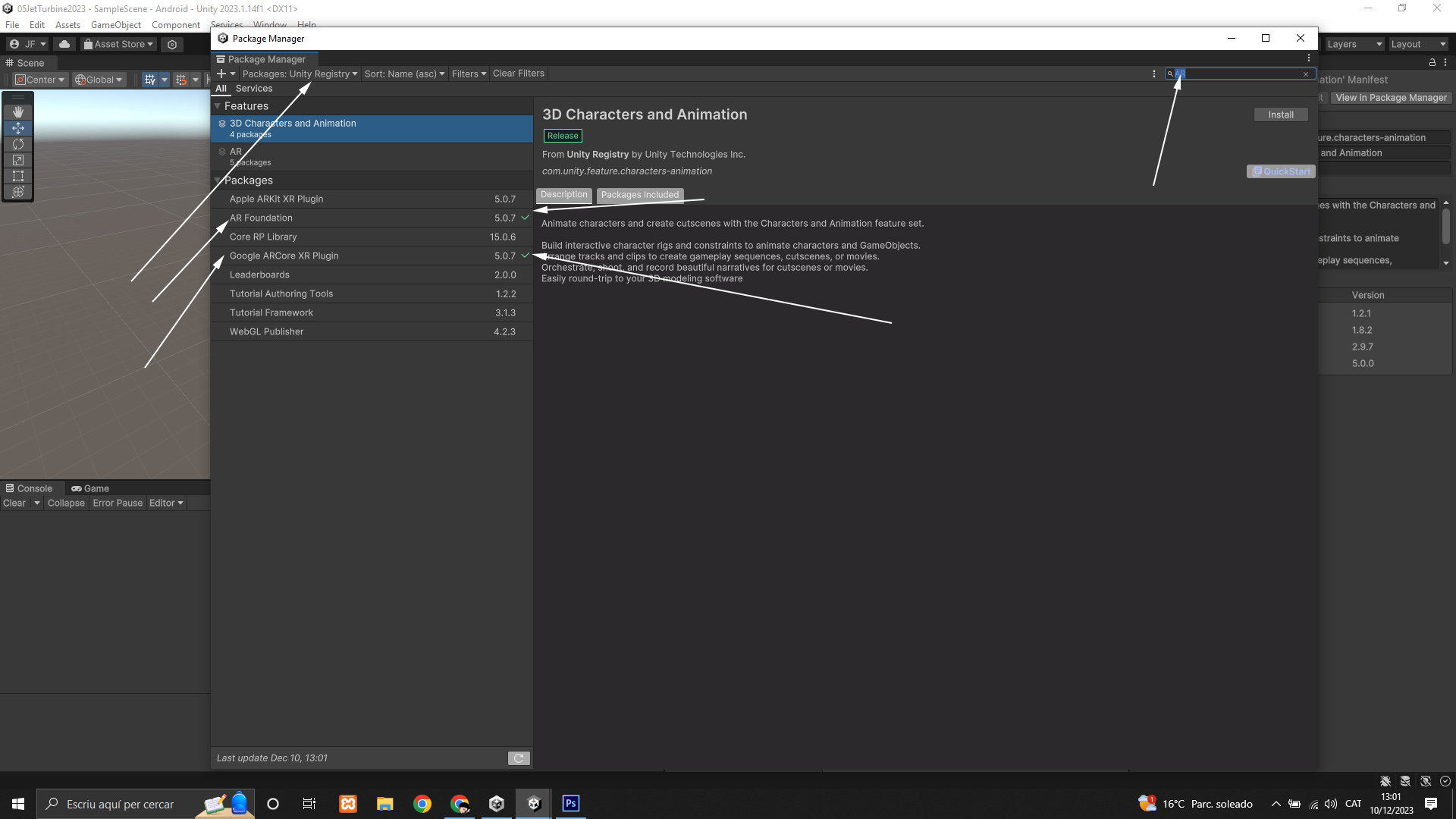Open the Services tab in Package Manager
Screen dimensions: 1456x819
(253, 89)
